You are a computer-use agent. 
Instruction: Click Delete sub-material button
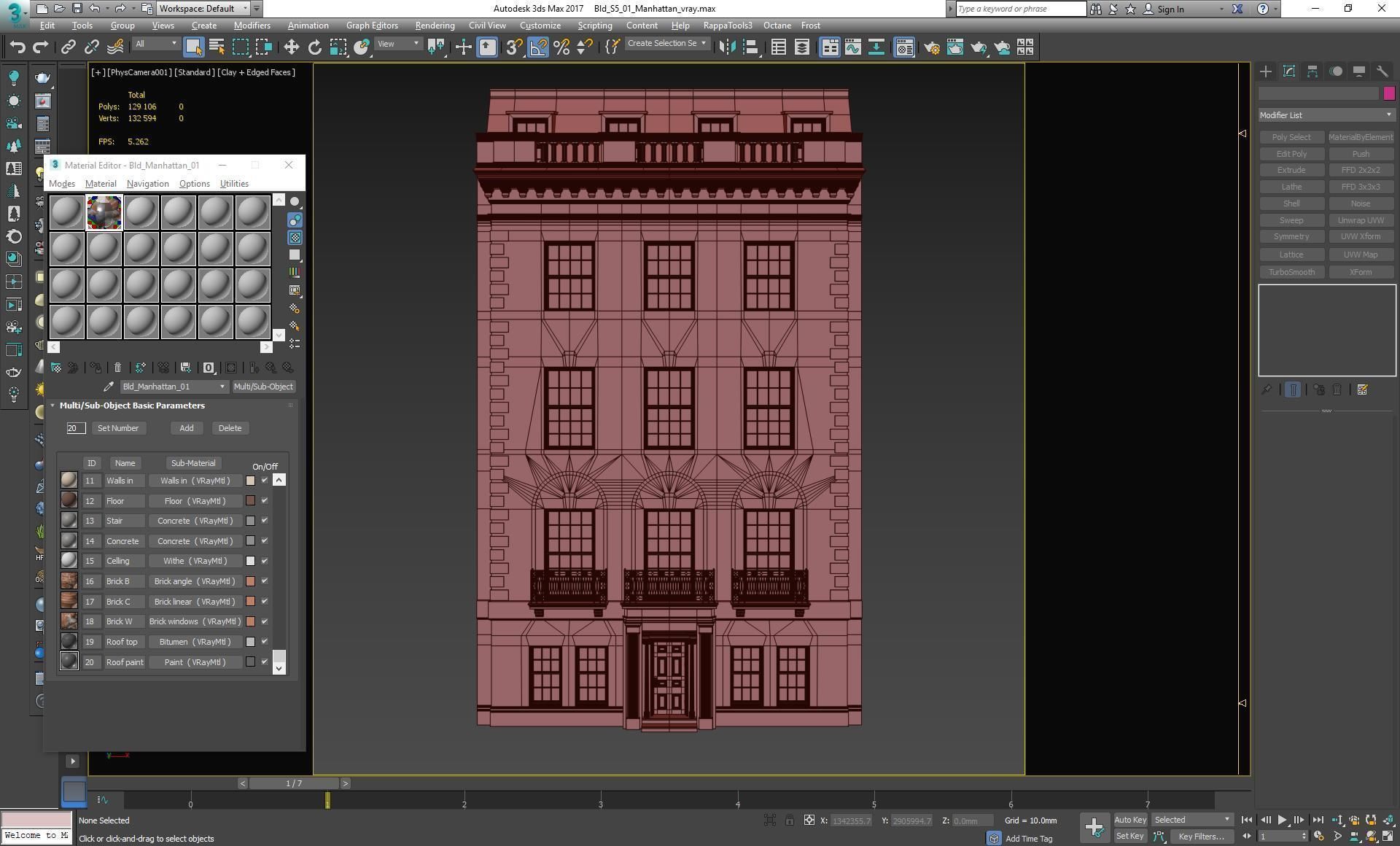click(230, 428)
